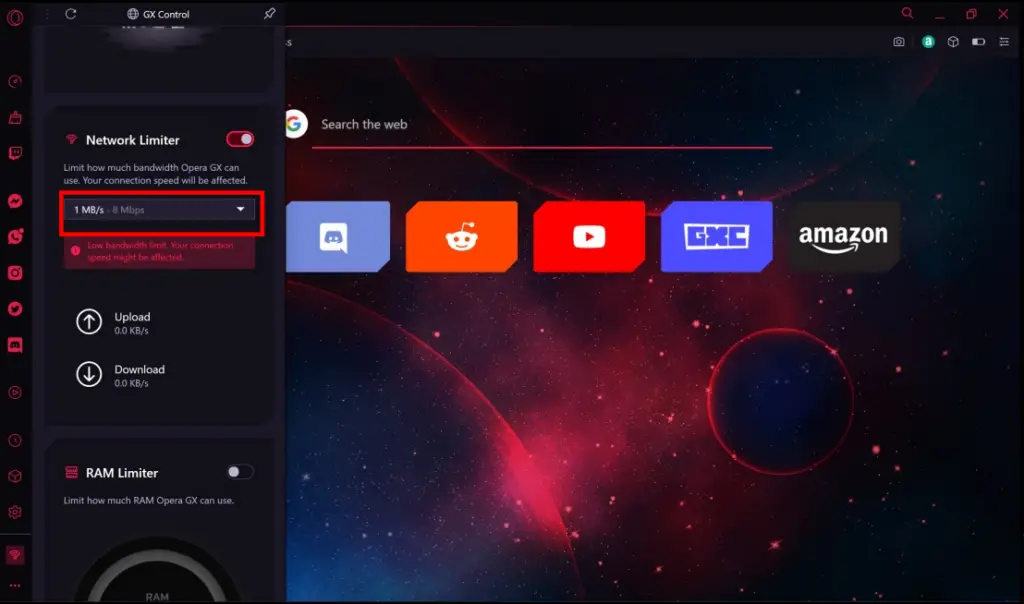Restore down the Opera GX window

tap(971, 14)
